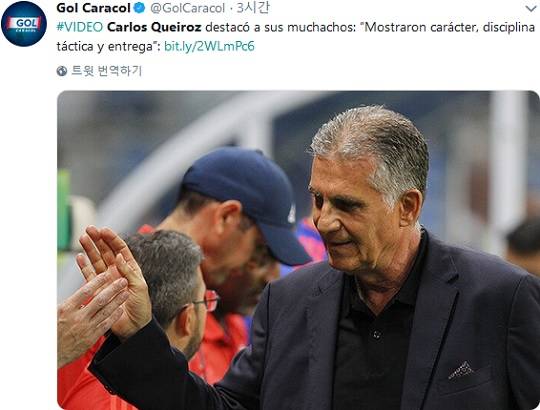Open the tweet options chevron menu
The height and width of the screenshot is (410, 540).
(531, 9)
